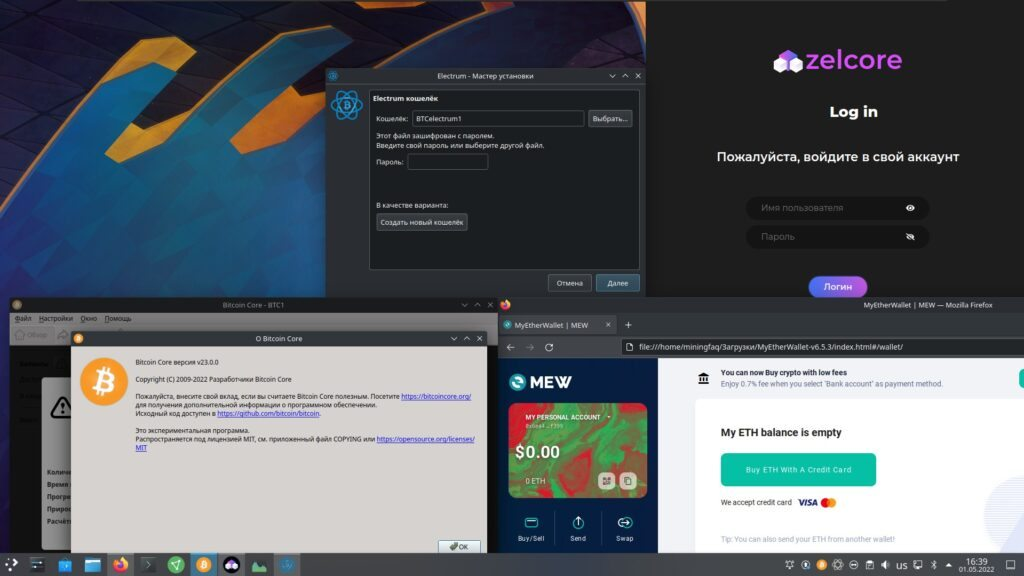Open the volume control in the system tray
The width and height of the screenshot is (1024, 576).
[x=885, y=565]
